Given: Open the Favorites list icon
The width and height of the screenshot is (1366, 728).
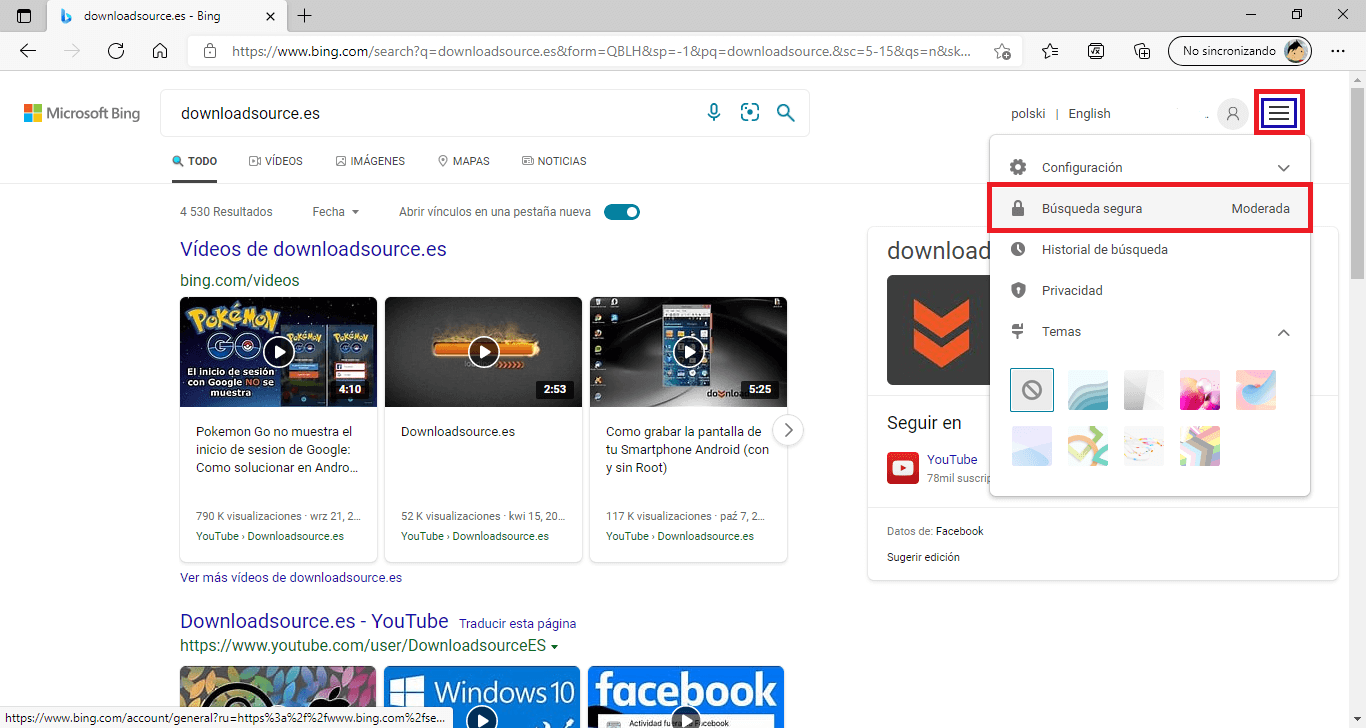Looking at the screenshot, I should (1050, 51).
